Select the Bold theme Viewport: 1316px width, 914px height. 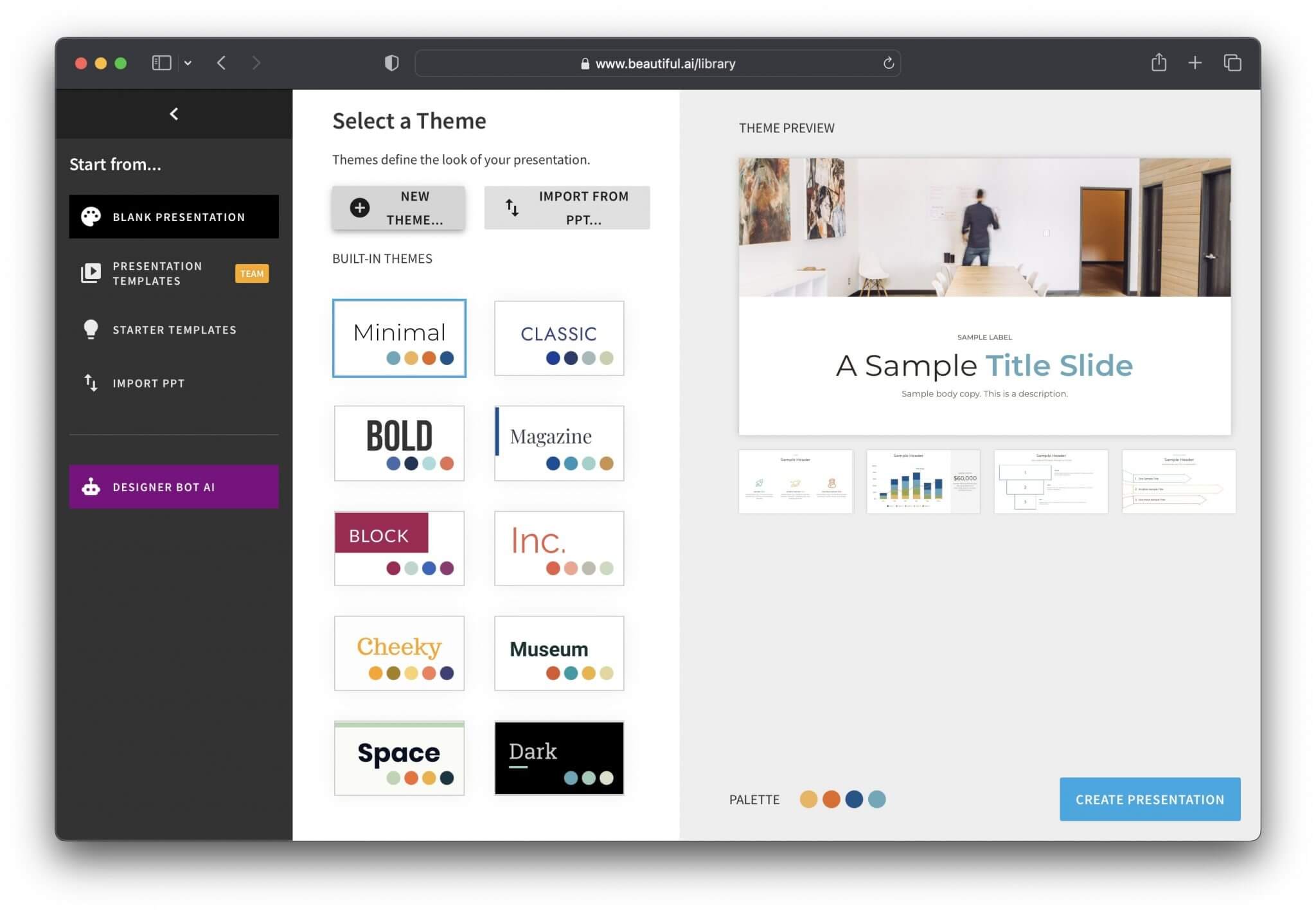(399, 443)
